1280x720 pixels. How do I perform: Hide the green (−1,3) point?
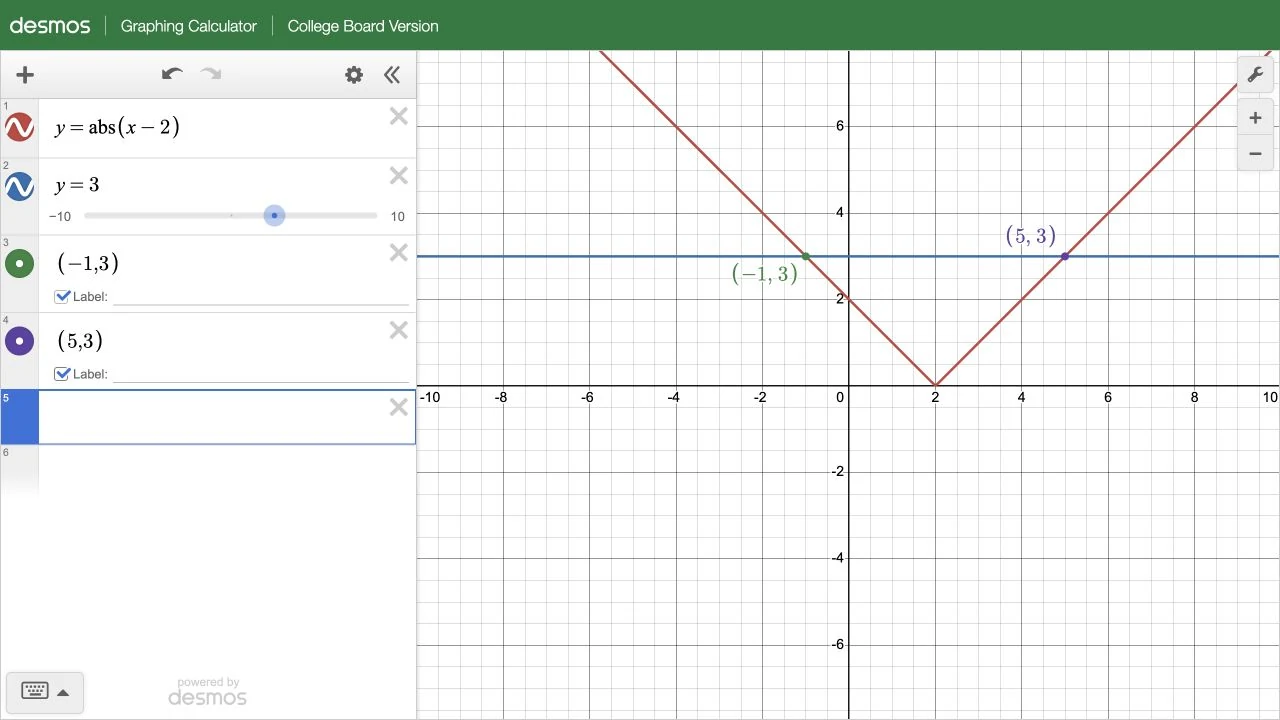click(x=19, y=264)
